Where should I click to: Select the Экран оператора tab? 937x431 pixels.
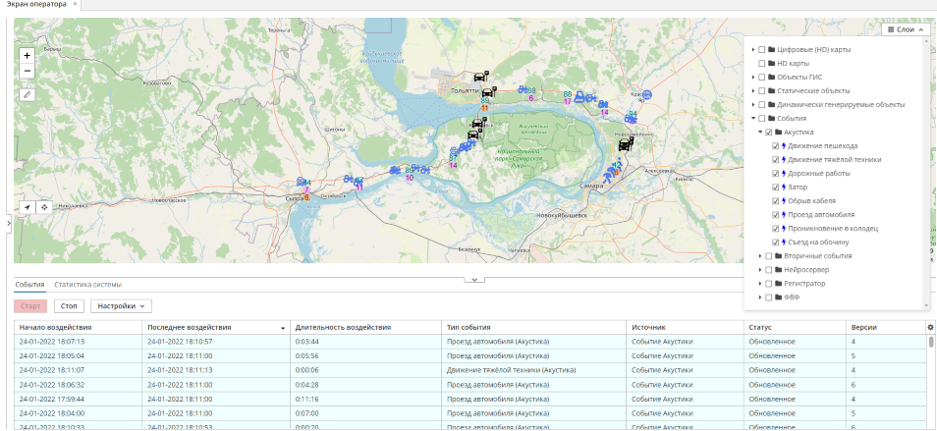tap(37, 4)
